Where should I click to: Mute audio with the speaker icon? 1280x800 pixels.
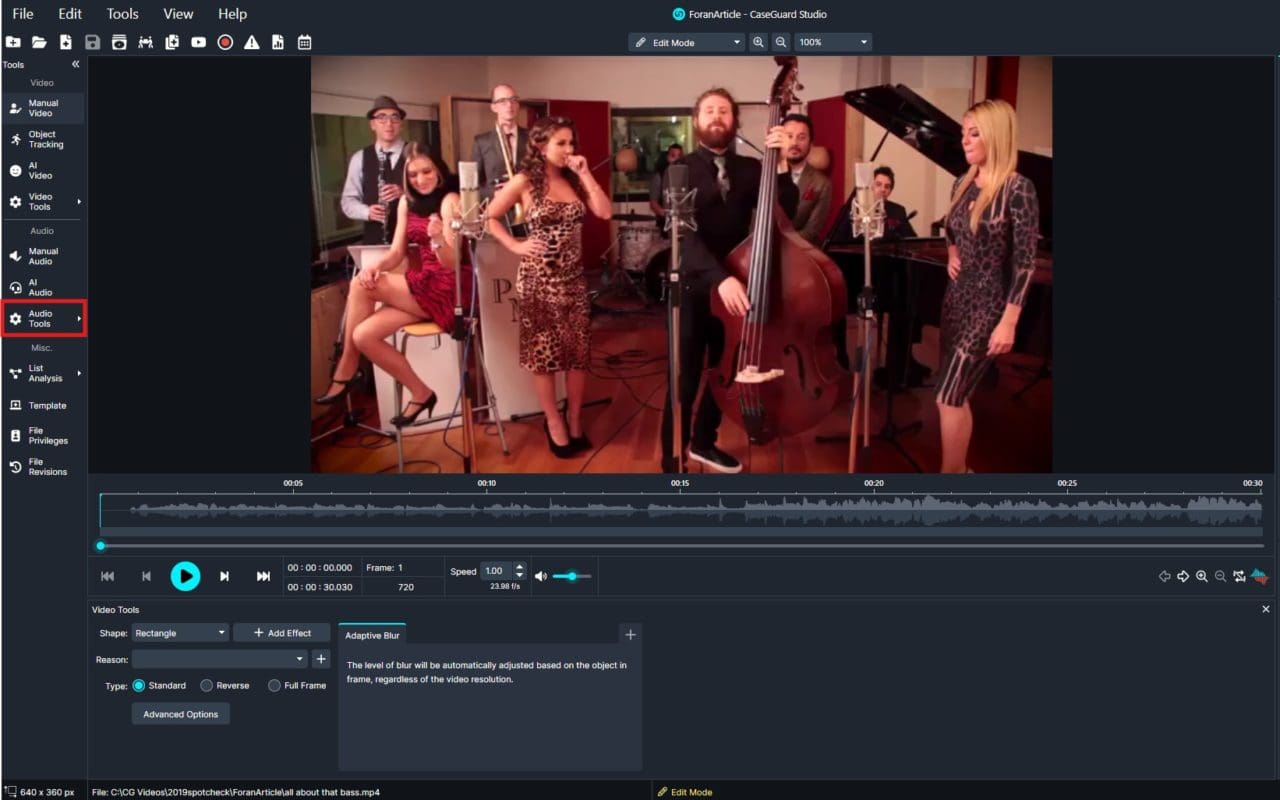(x=541, y=576)
